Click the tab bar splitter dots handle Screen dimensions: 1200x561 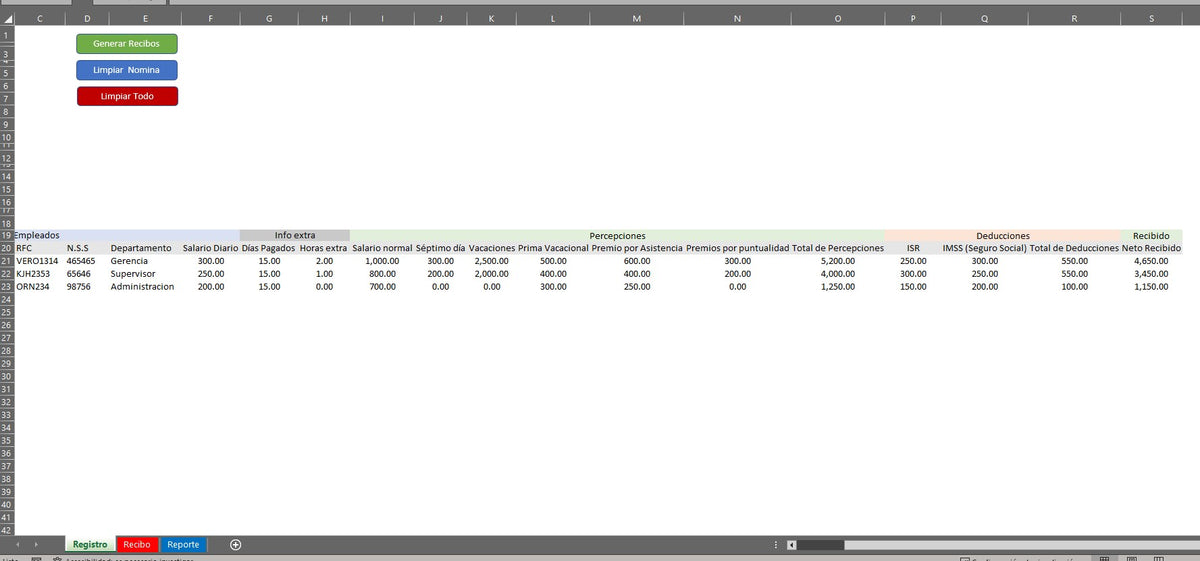tap(776, 545)
